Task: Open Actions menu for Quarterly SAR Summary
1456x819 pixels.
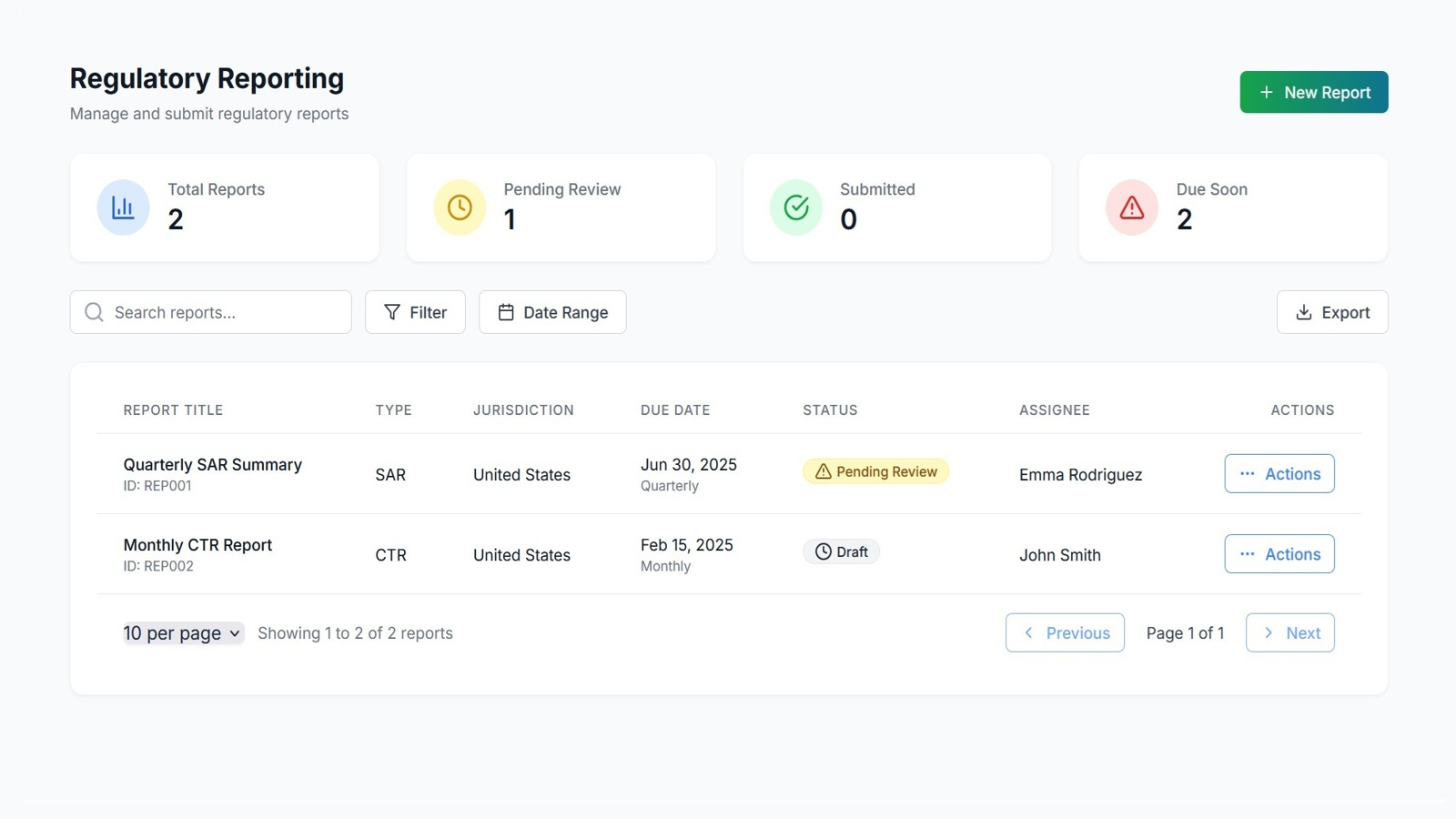Action: pyautogui.click(x=1279, y=473)
